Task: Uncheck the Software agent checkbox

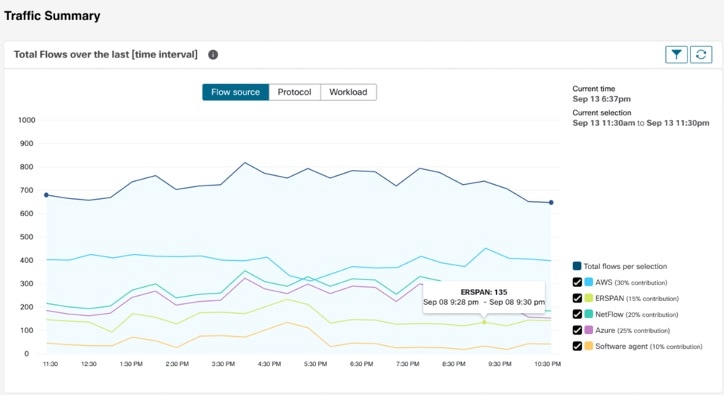Action: point(577,346)
